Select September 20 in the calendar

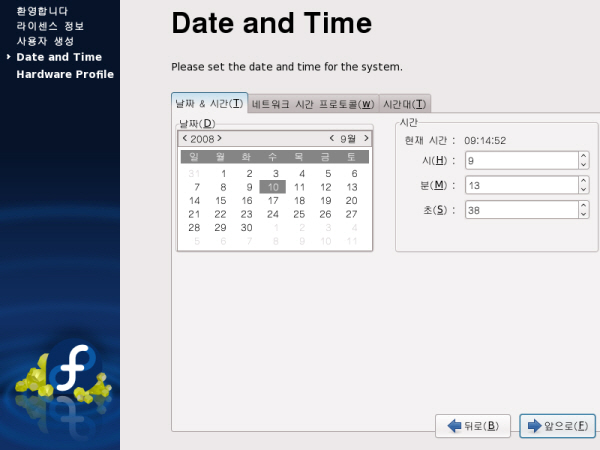tap(351, 201)
